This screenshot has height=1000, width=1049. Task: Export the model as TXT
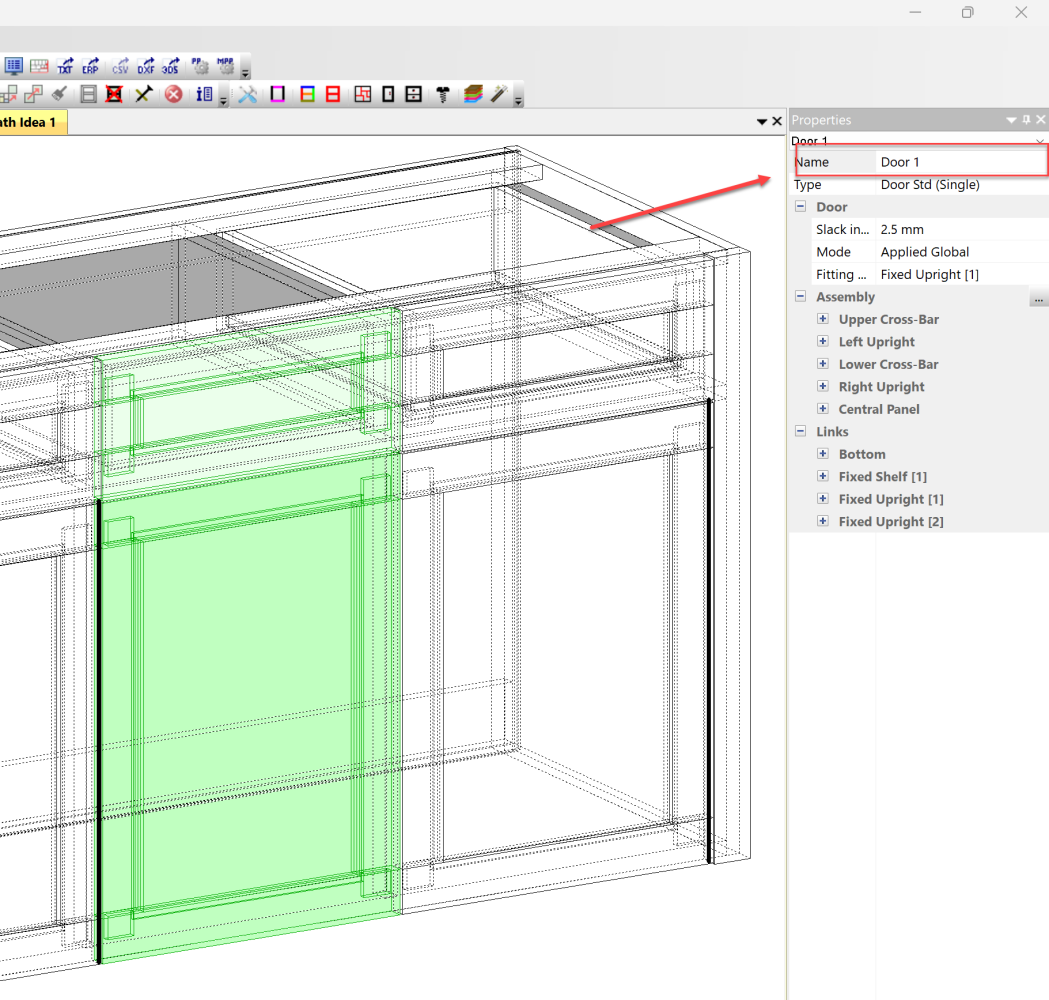point(65,67)
